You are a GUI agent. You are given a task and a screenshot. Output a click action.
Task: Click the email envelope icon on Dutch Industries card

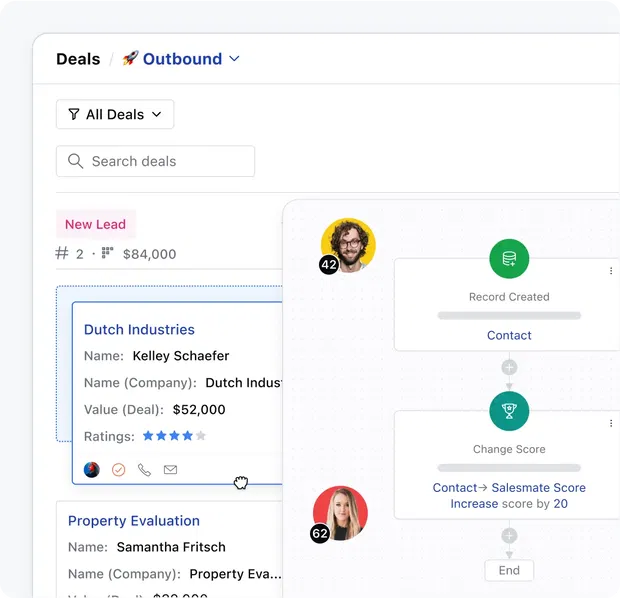(x=170, y=470)
